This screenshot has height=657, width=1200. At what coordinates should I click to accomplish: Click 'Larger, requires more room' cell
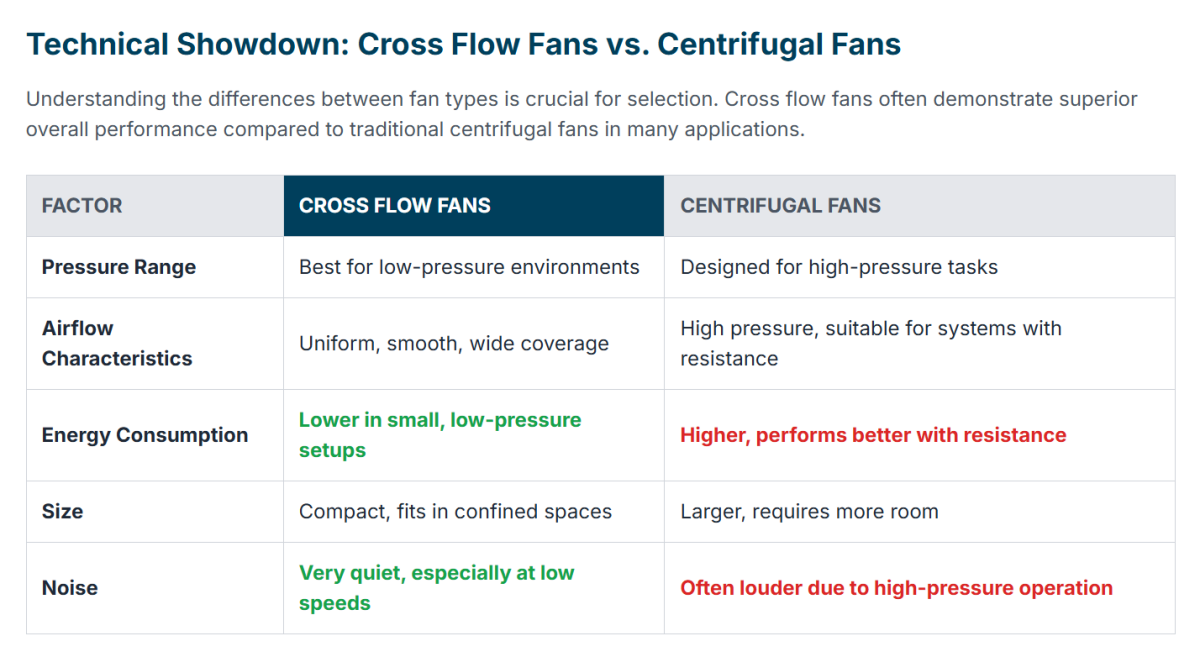click(x=809, y=511)
